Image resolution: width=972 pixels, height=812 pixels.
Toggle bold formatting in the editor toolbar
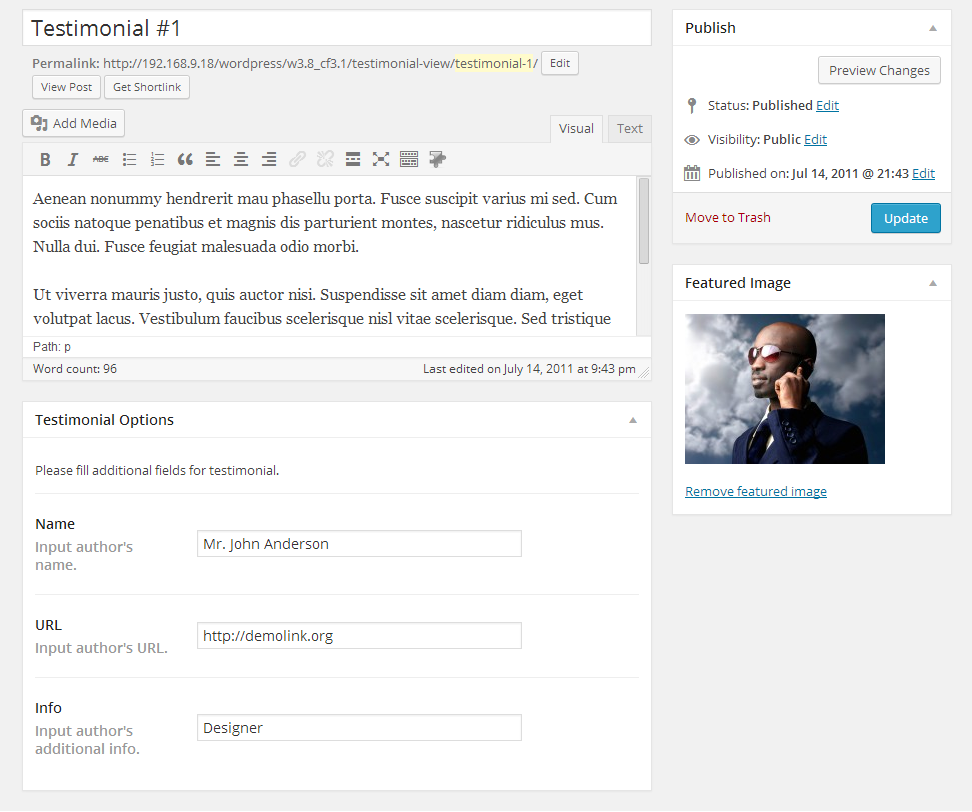[x=45, y=159]
